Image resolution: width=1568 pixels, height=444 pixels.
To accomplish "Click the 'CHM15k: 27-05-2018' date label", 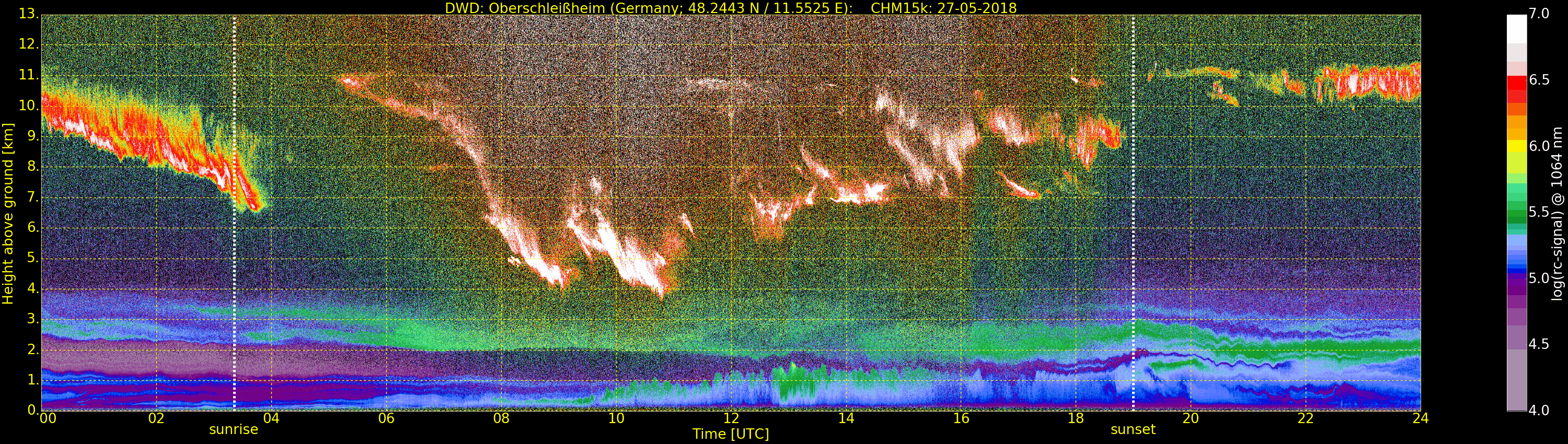I will (943, 8).
